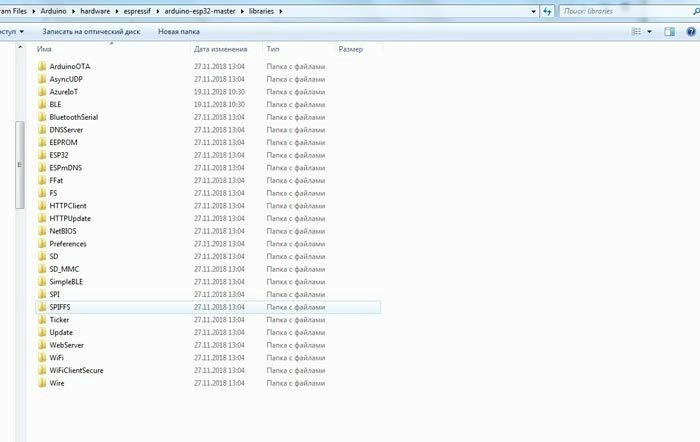Sort by the 'Имя' column header
This screenshot has width=700, height=442.
[x=45, y=48]
